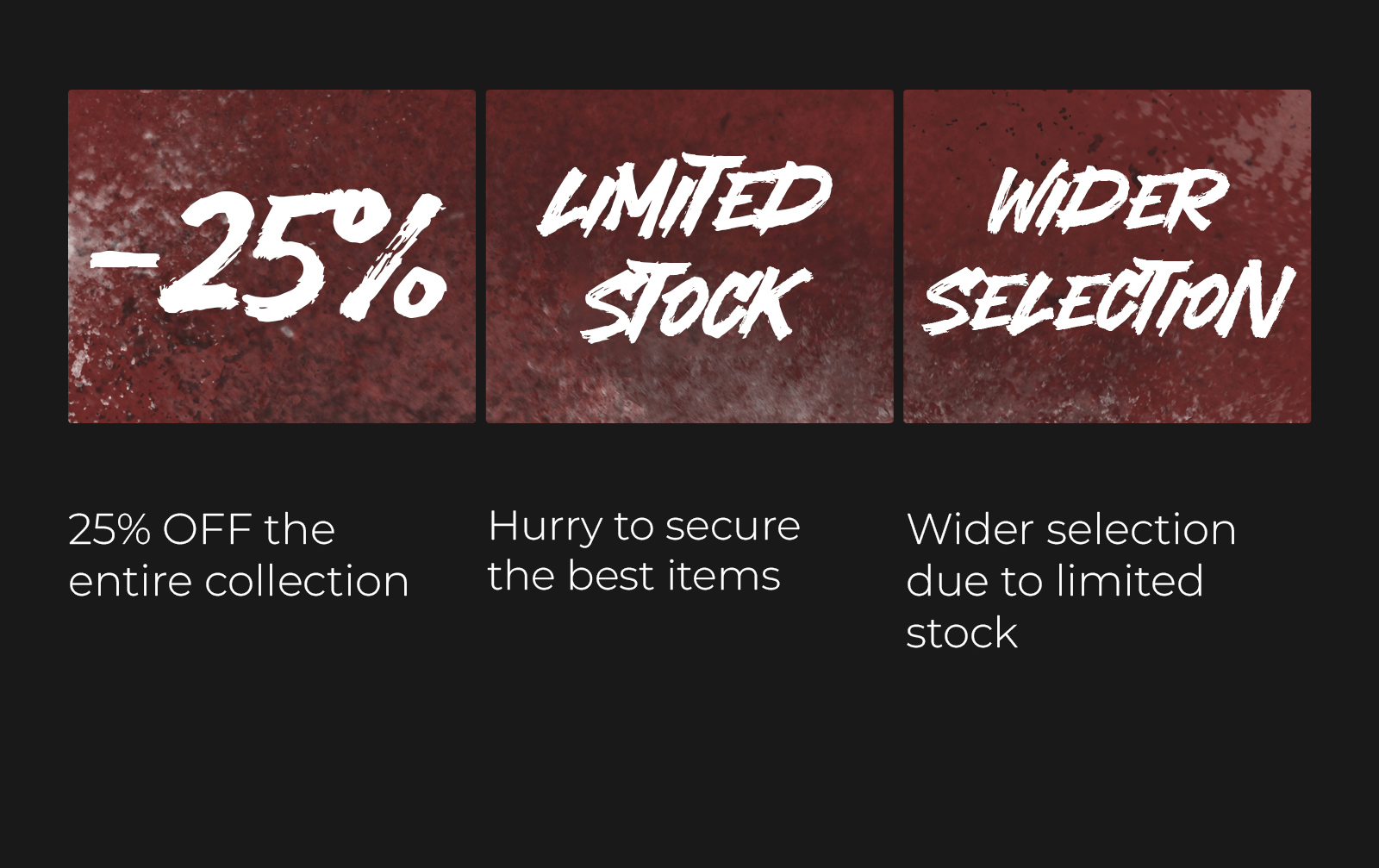Click the word Hurry in the middle caption
Screen dimensions: 1379x868
tap(545, 527)
